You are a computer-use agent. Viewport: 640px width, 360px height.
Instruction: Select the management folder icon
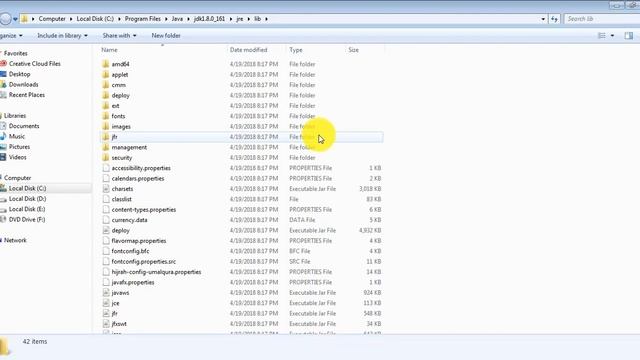(x=106, y=147)
